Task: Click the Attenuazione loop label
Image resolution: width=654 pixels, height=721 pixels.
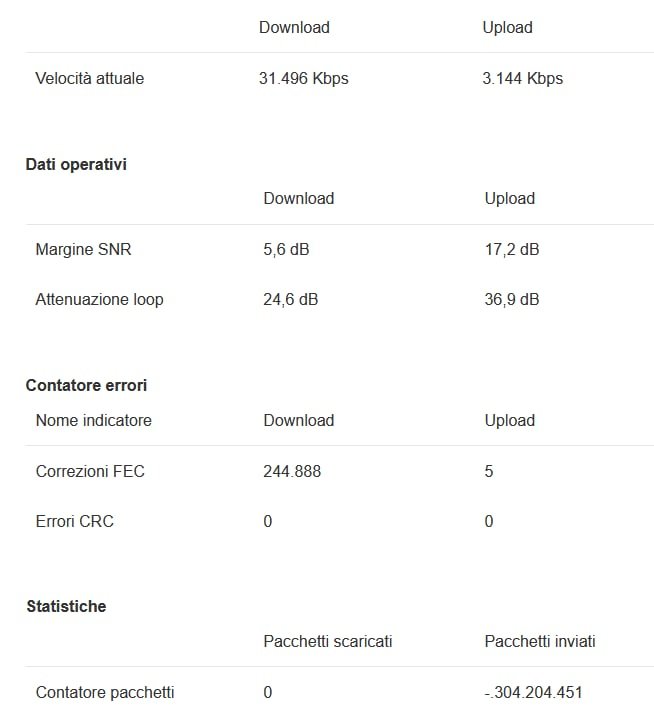Action: (x=99, y=299)
